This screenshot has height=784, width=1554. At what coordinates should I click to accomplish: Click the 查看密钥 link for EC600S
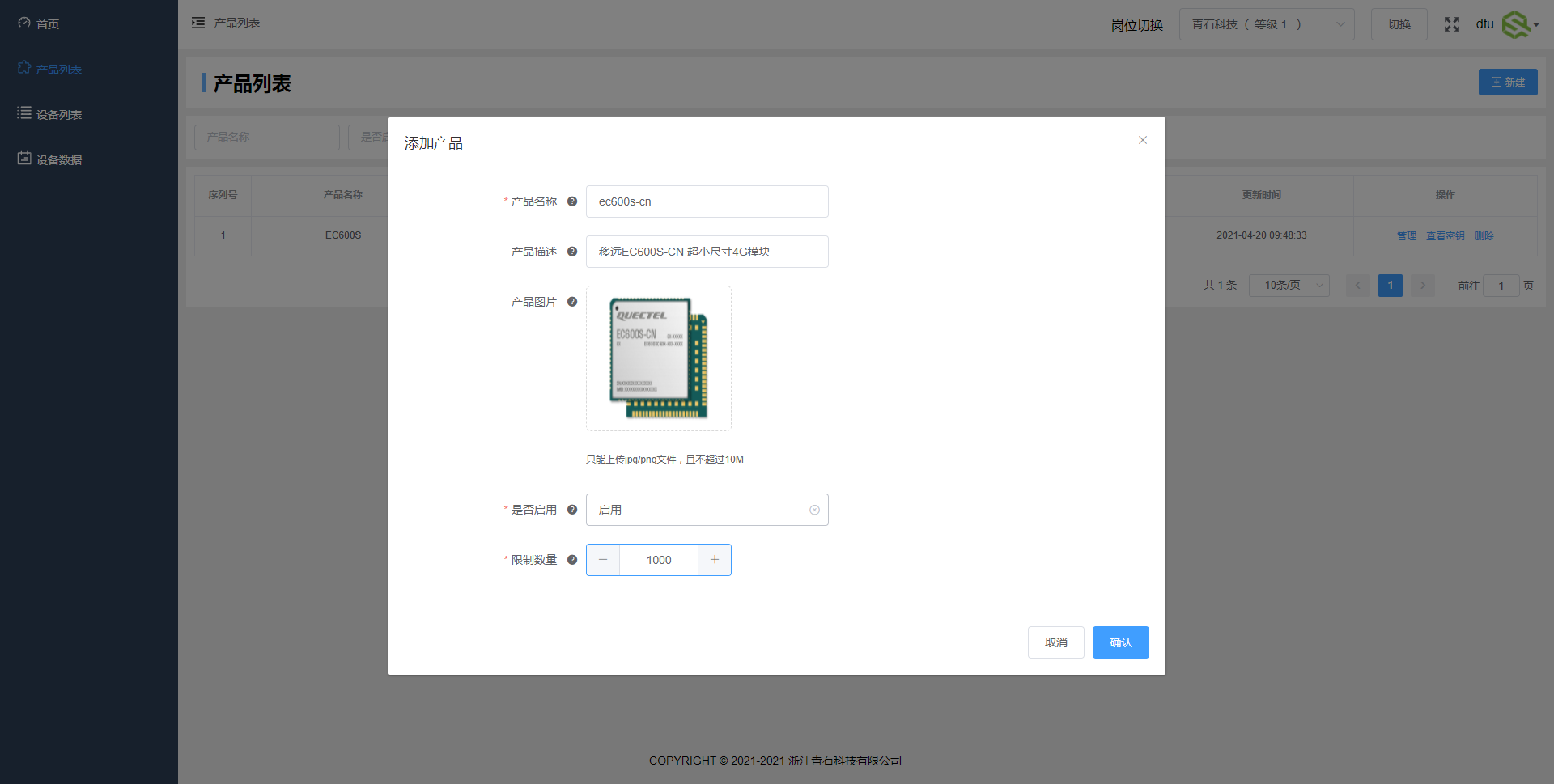click(x=1446, y=235)
